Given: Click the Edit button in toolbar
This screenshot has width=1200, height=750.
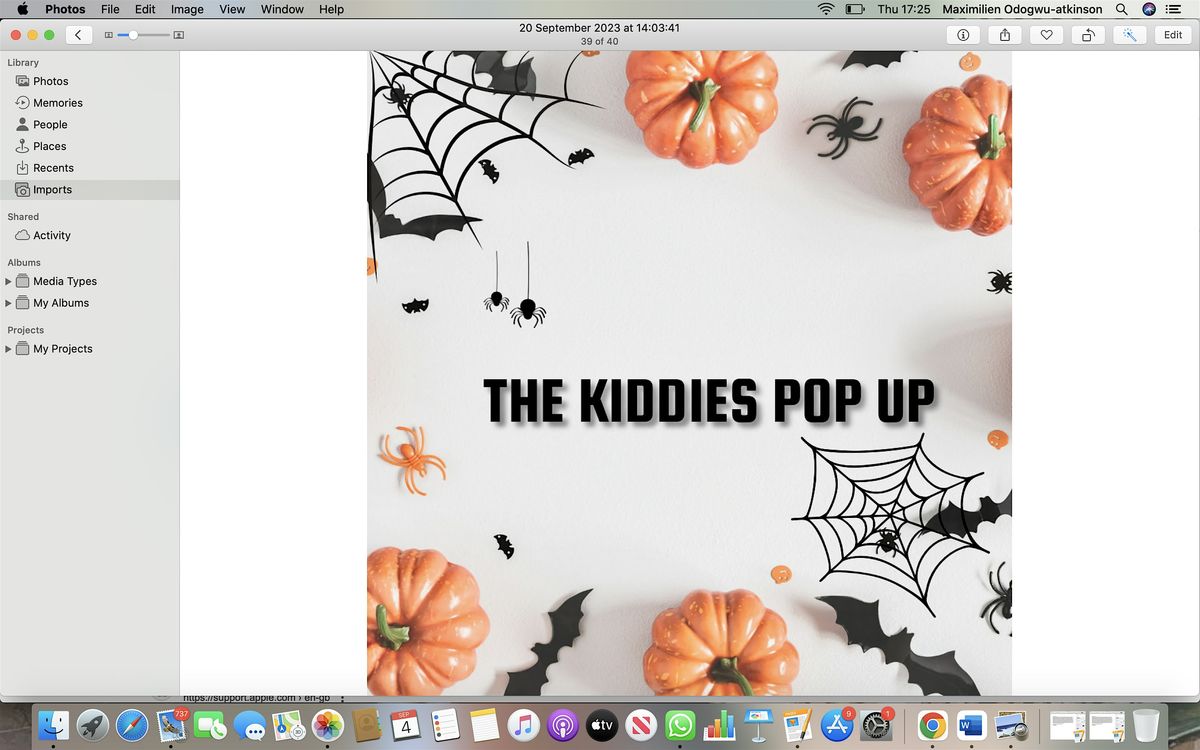Looking at the screenshot, I should (1173, 35).
